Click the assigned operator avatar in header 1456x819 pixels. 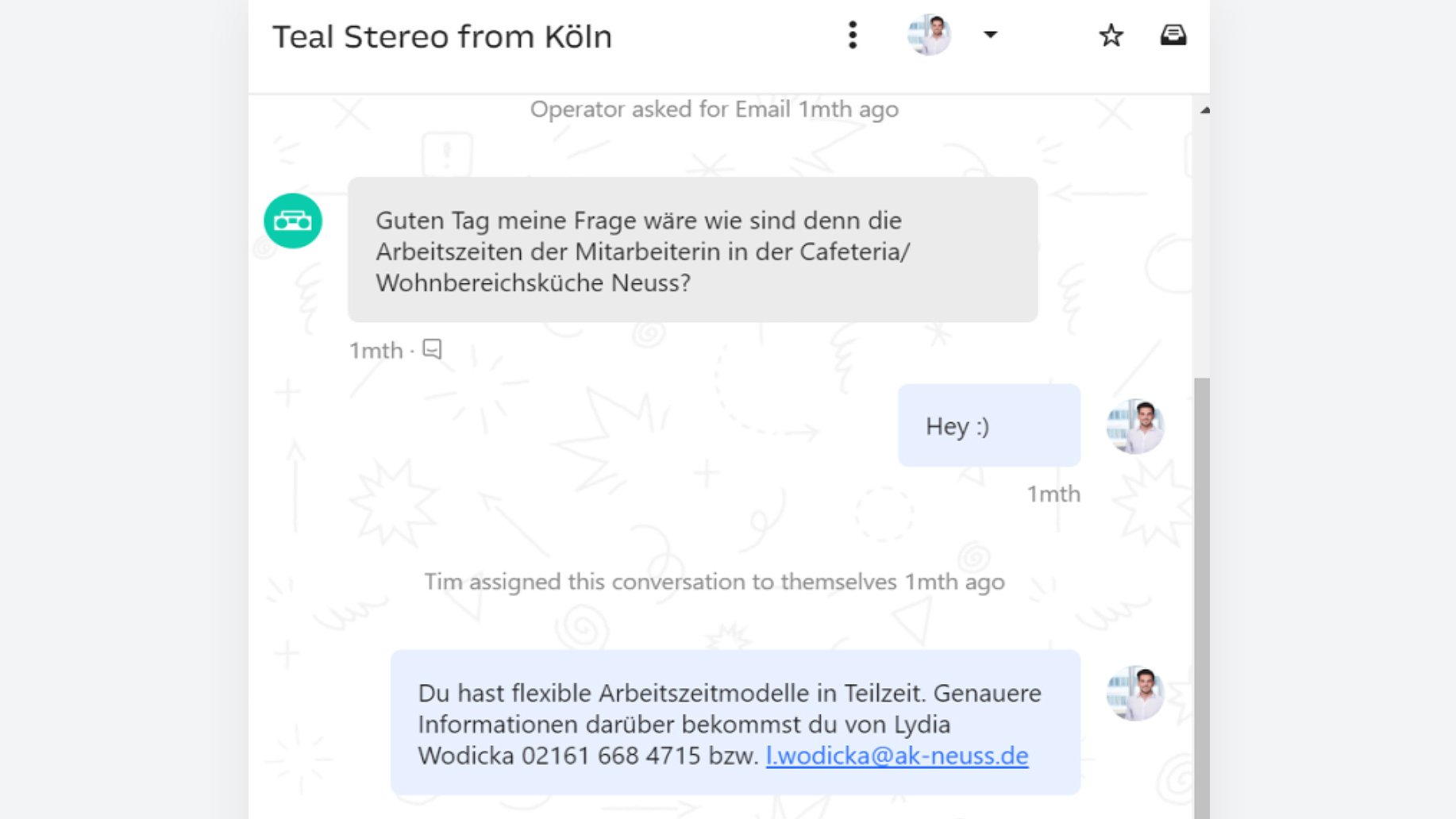tap(929, 35)
